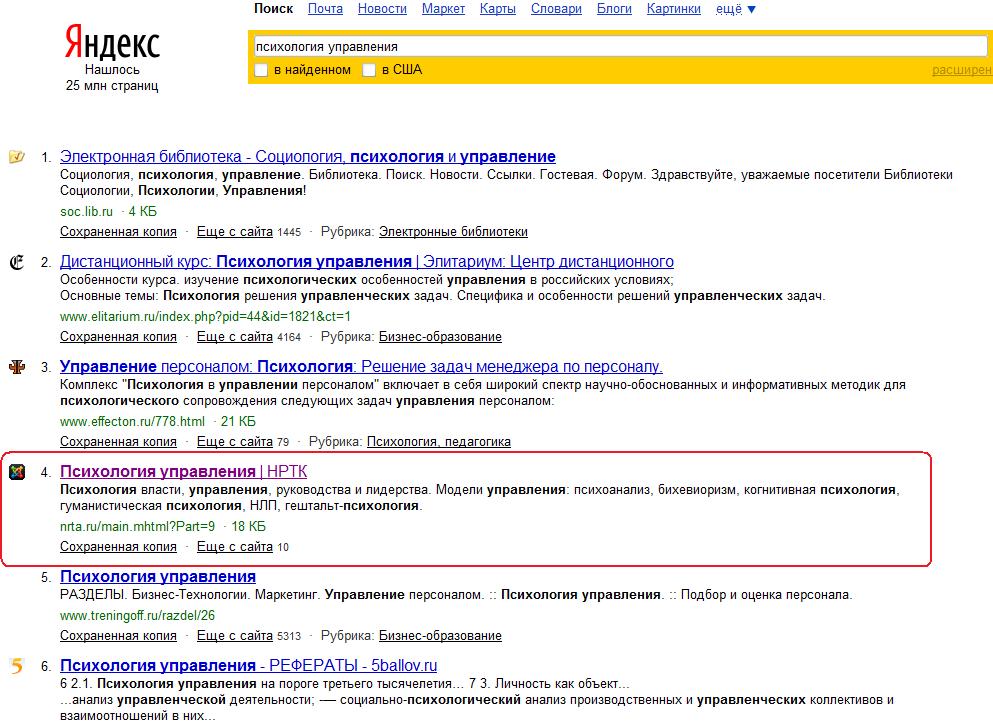Go to Новости in top navigation
Image resolution: width=993 pixels, height=727 pixels.
coord(383,9)
